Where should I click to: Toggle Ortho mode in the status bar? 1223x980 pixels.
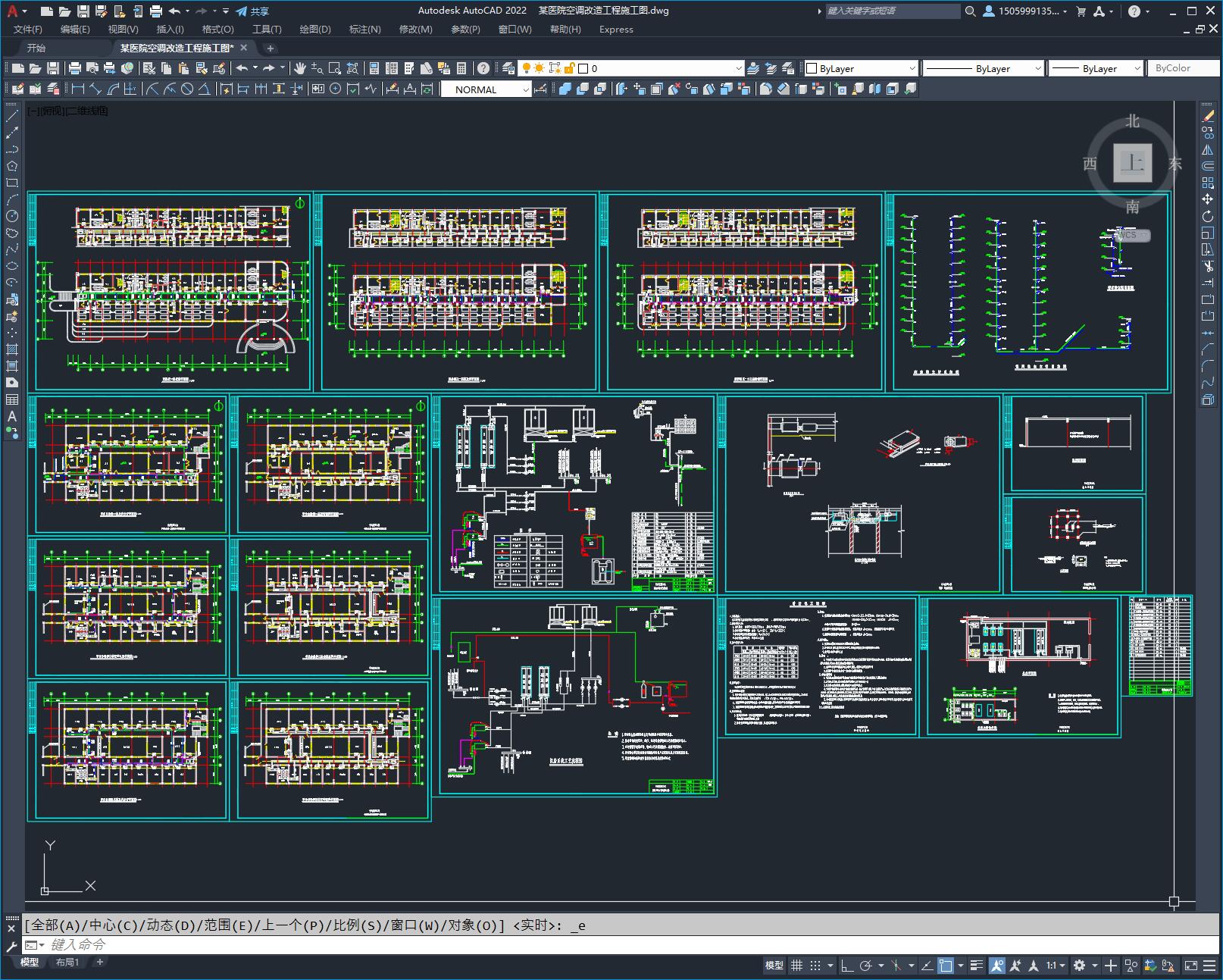click(x=847, y=966)
